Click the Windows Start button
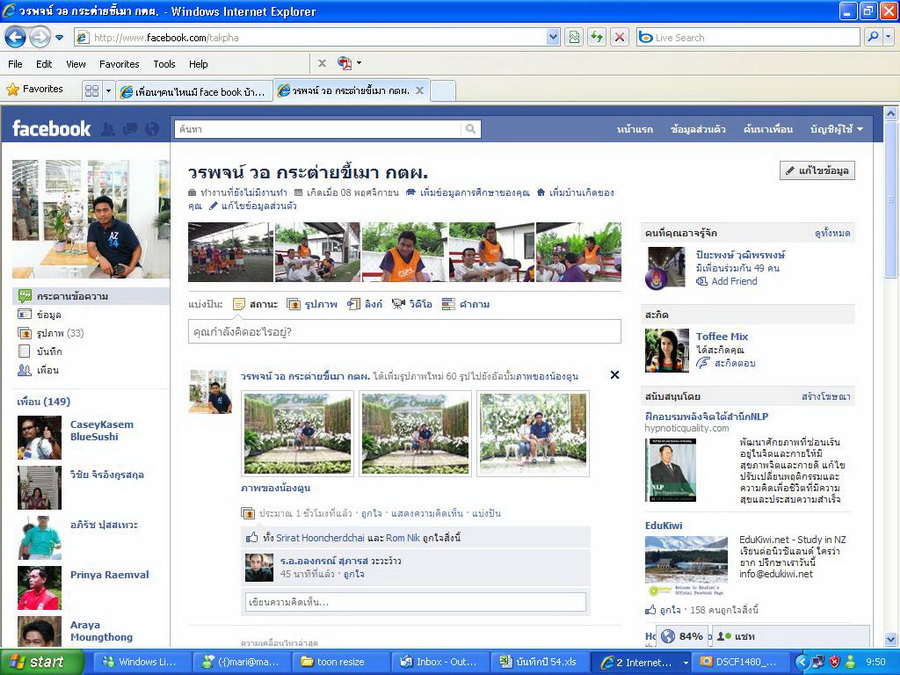Image resolution: width=900 pixels, height=675 pixels. click(36, 662)
